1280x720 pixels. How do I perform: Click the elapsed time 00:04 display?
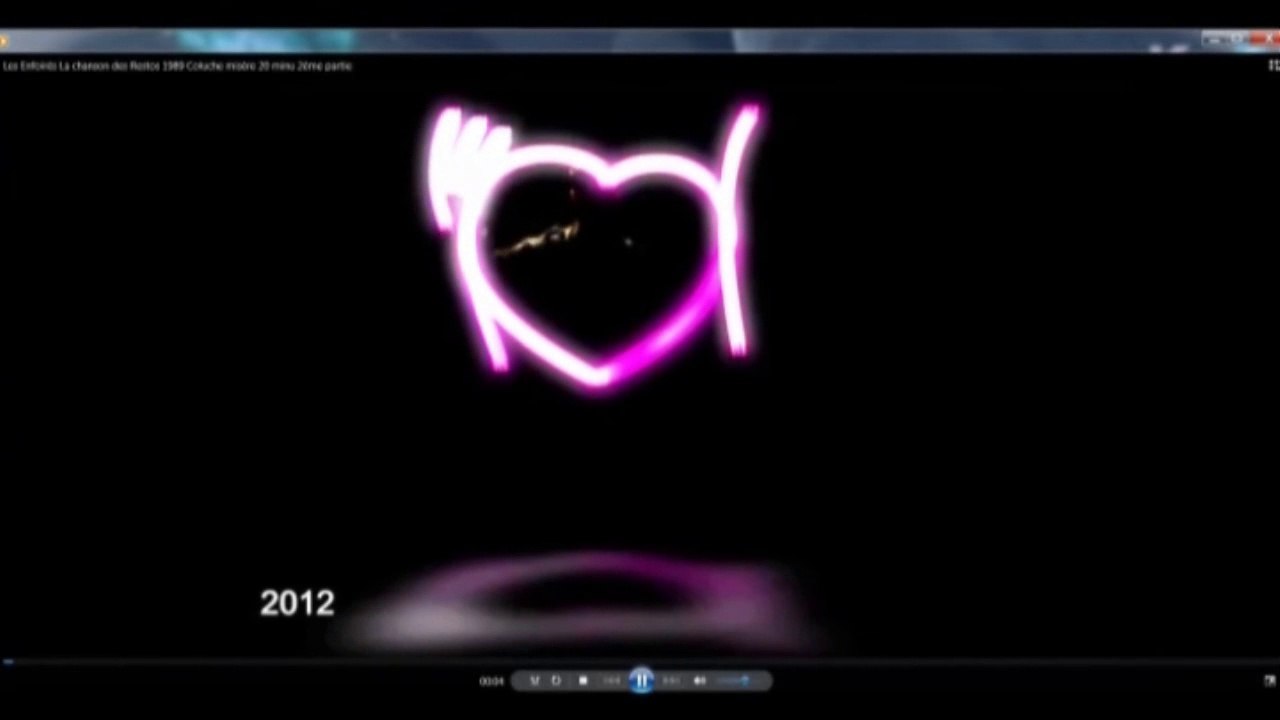click(x=491, y=681)
